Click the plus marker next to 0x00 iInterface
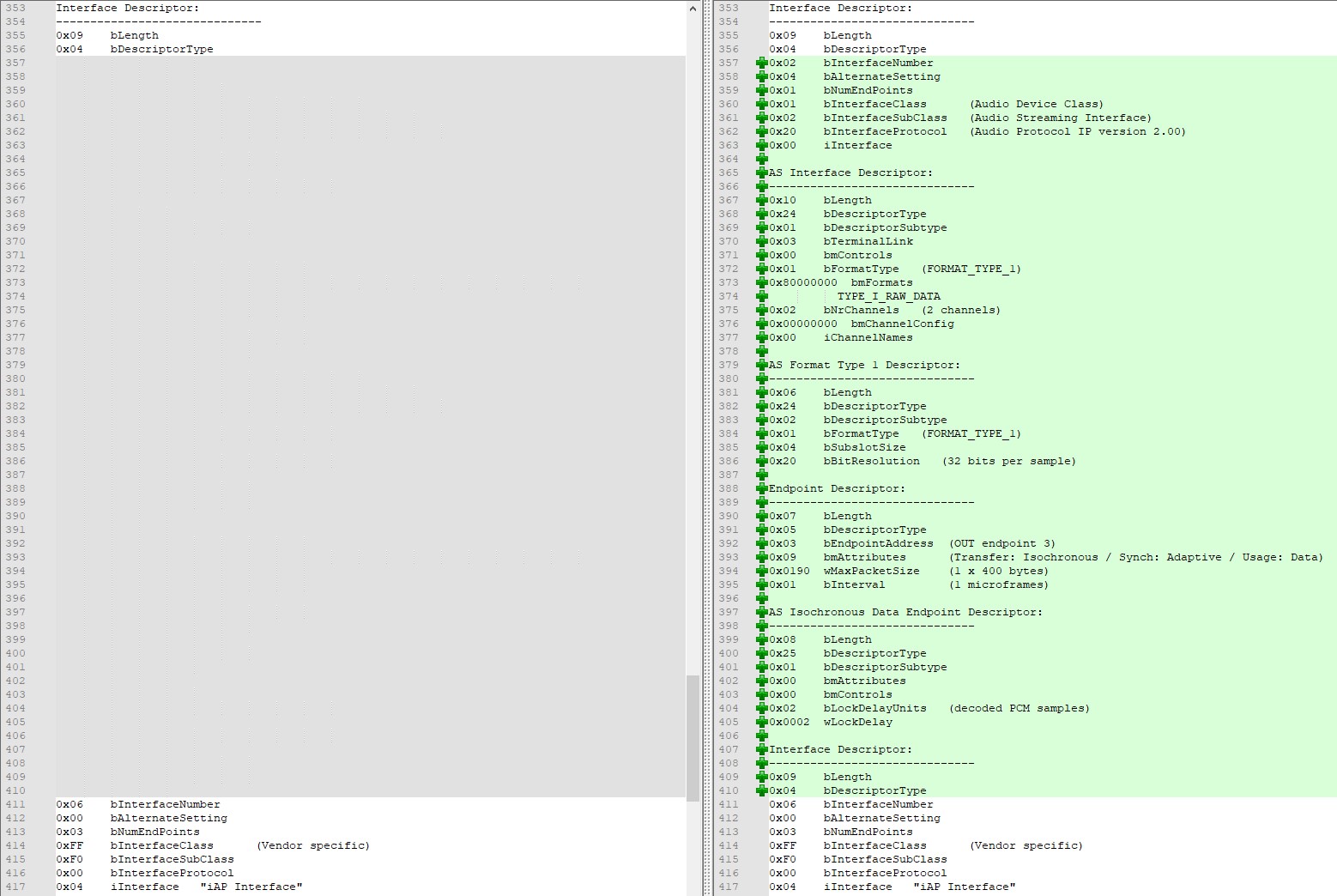 (761, 145)
